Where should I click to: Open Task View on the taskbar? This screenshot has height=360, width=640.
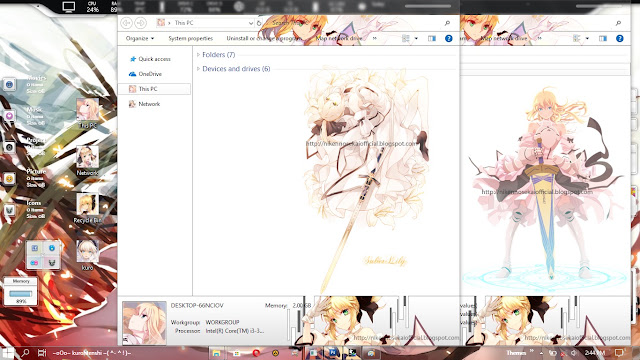click(x=41, y=353)
